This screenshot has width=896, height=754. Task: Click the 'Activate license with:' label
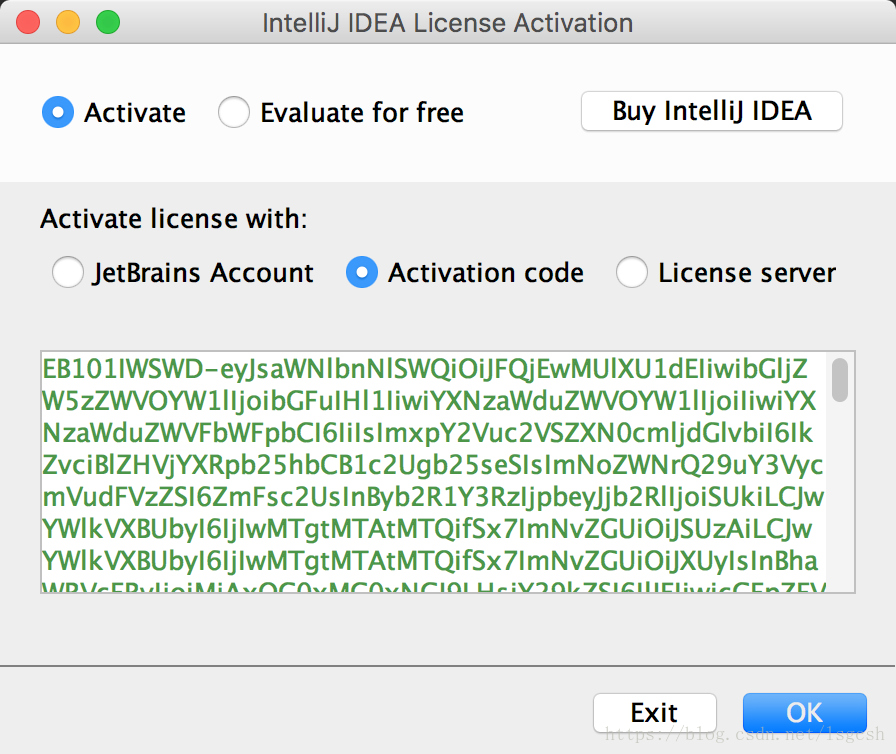[x=174, y=219]
